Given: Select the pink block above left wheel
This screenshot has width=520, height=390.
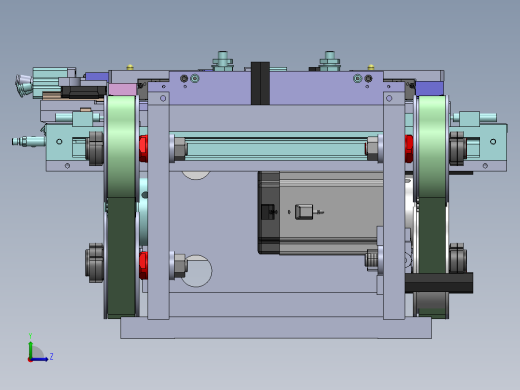Looking at the screenshot, I should (122, 89).
